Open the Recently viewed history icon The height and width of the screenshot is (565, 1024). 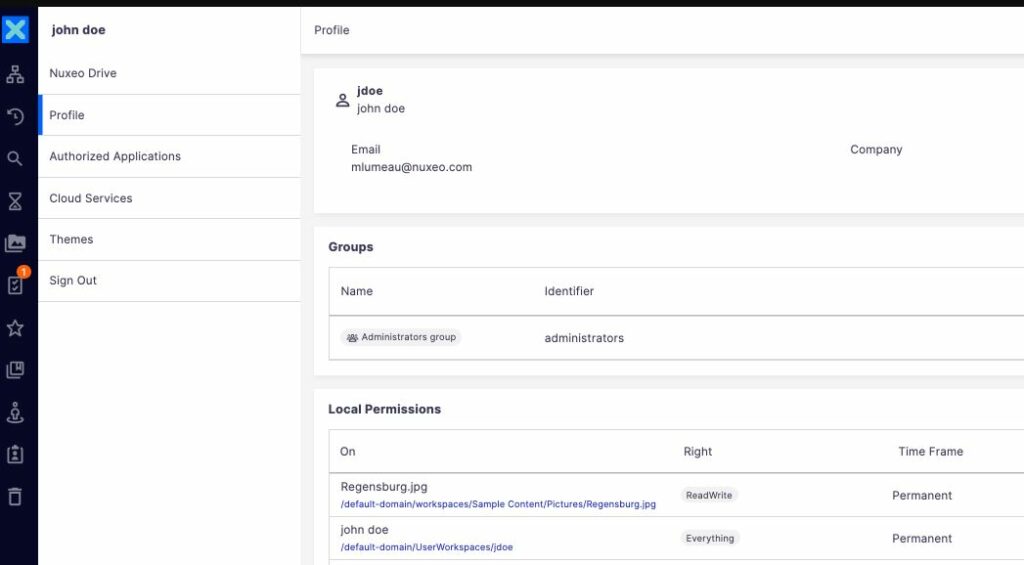pyautogui.click(x=15, y=116)
